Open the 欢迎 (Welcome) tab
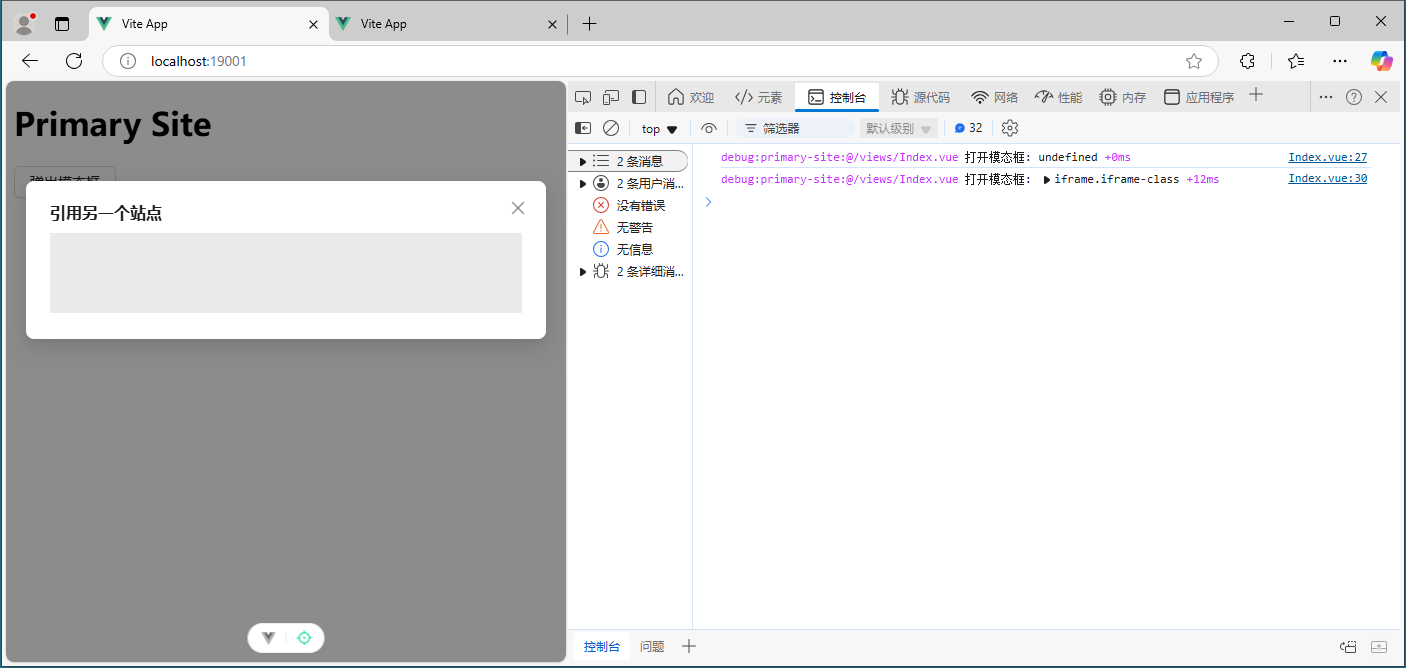The image size is (1406, 668). click(x=691, y=97)
